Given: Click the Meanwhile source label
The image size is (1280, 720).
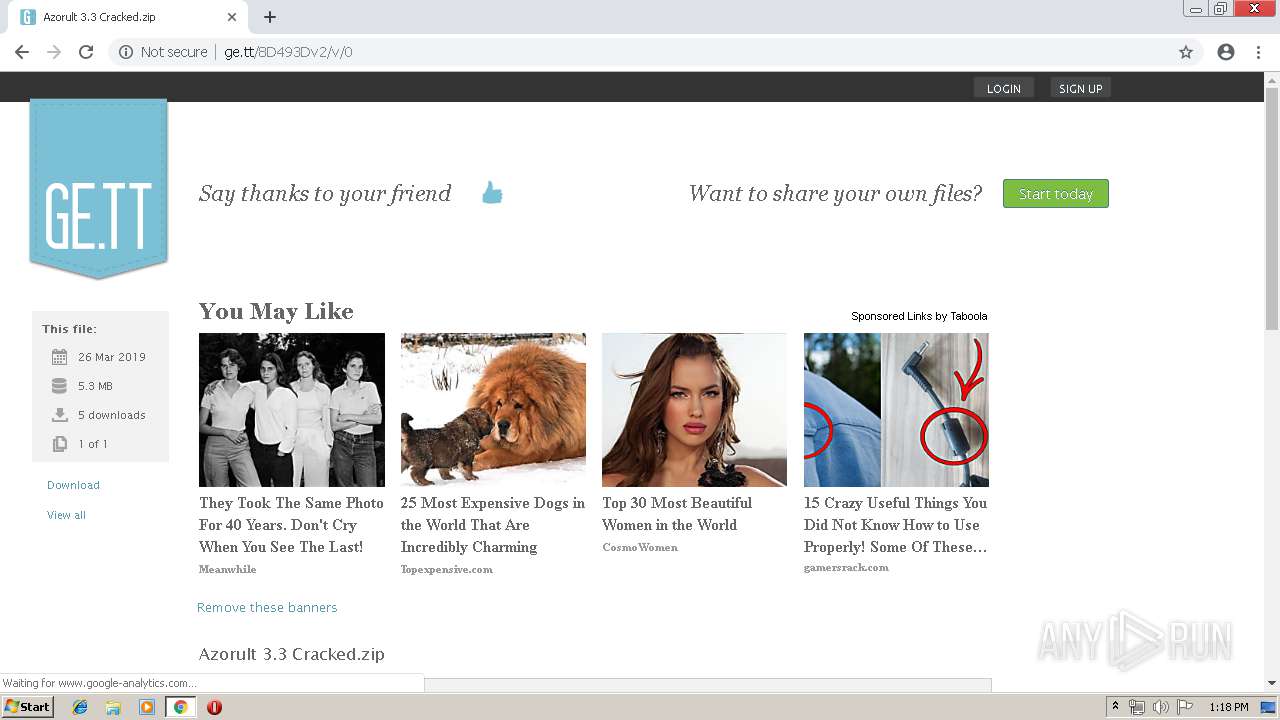Looking at the screenshot, I should [227, 569].
